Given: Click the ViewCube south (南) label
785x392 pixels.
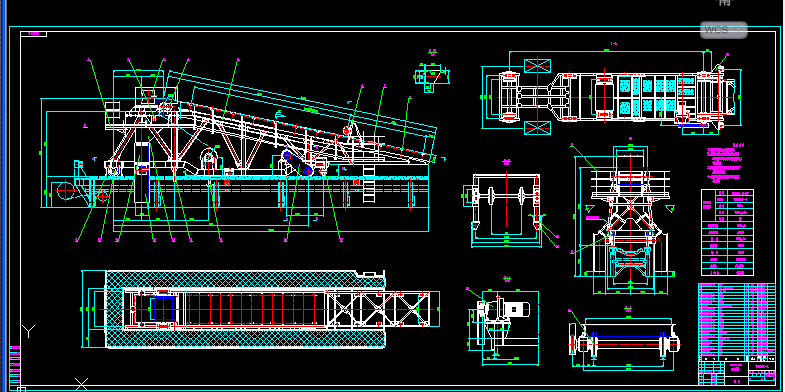Looking at the screenshot, I should tap(724, 2).
